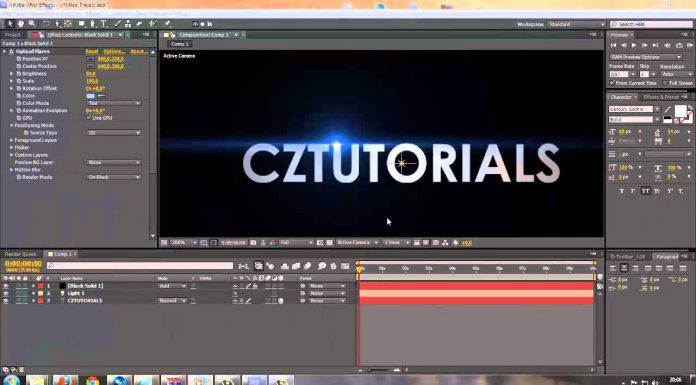
Task: Open Color Mode Tint dropdown
Action: pyautogui.click(x=114, y=103)
